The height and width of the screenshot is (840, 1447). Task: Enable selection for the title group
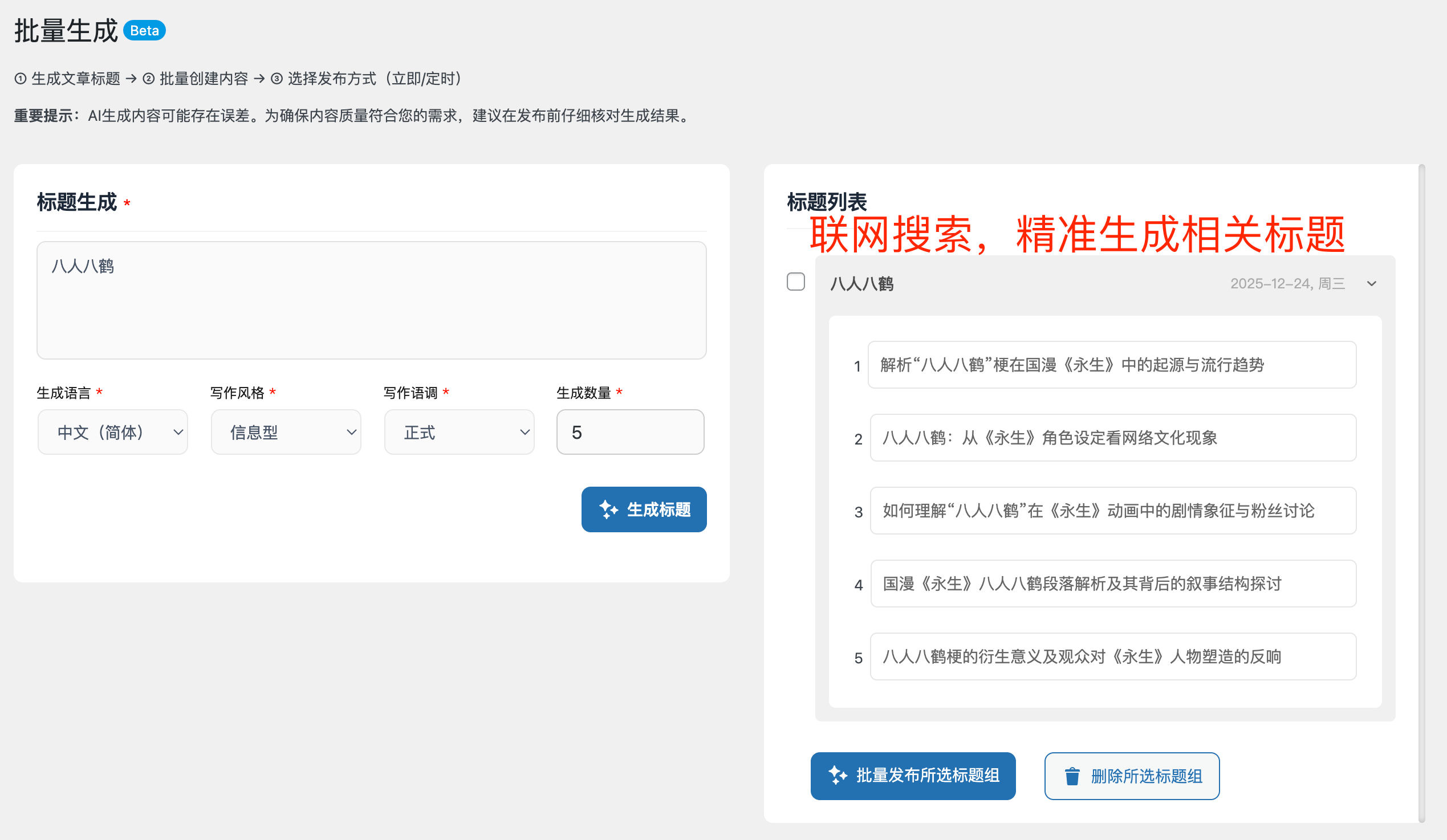click(x=795, y=282)
